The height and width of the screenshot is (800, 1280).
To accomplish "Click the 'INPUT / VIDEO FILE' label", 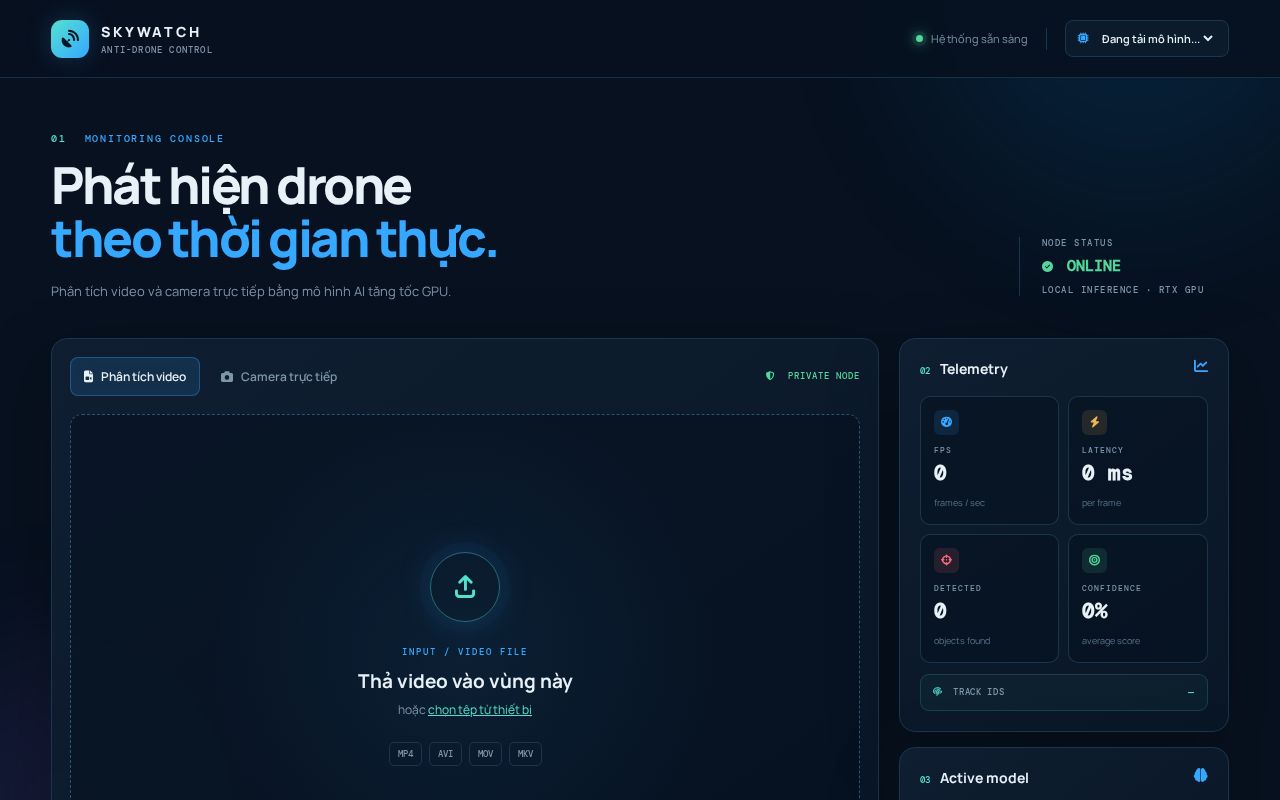I will point(465,652).
